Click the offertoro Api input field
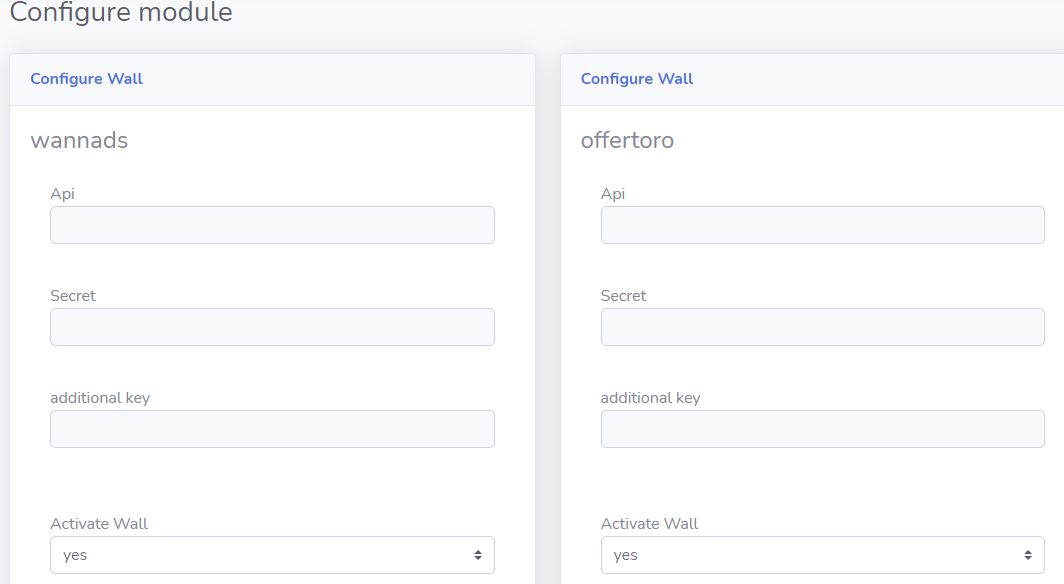The image size is (1064, 584). (822, 225)
